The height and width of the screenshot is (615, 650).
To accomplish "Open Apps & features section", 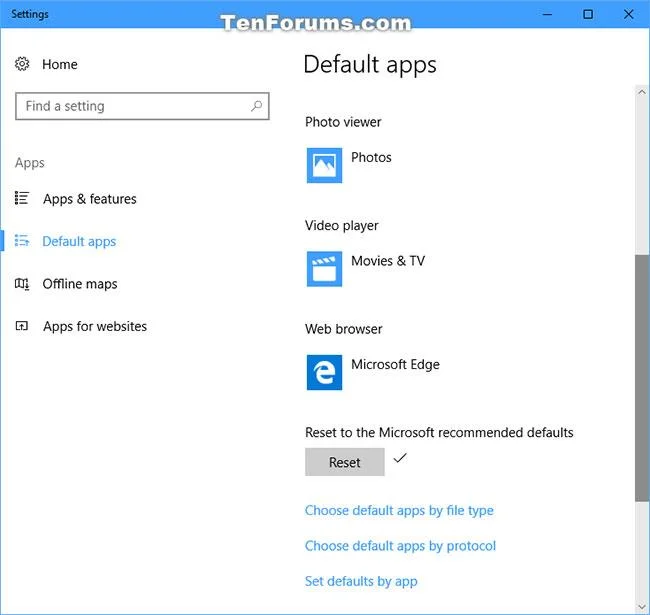I will coord(90,199).
